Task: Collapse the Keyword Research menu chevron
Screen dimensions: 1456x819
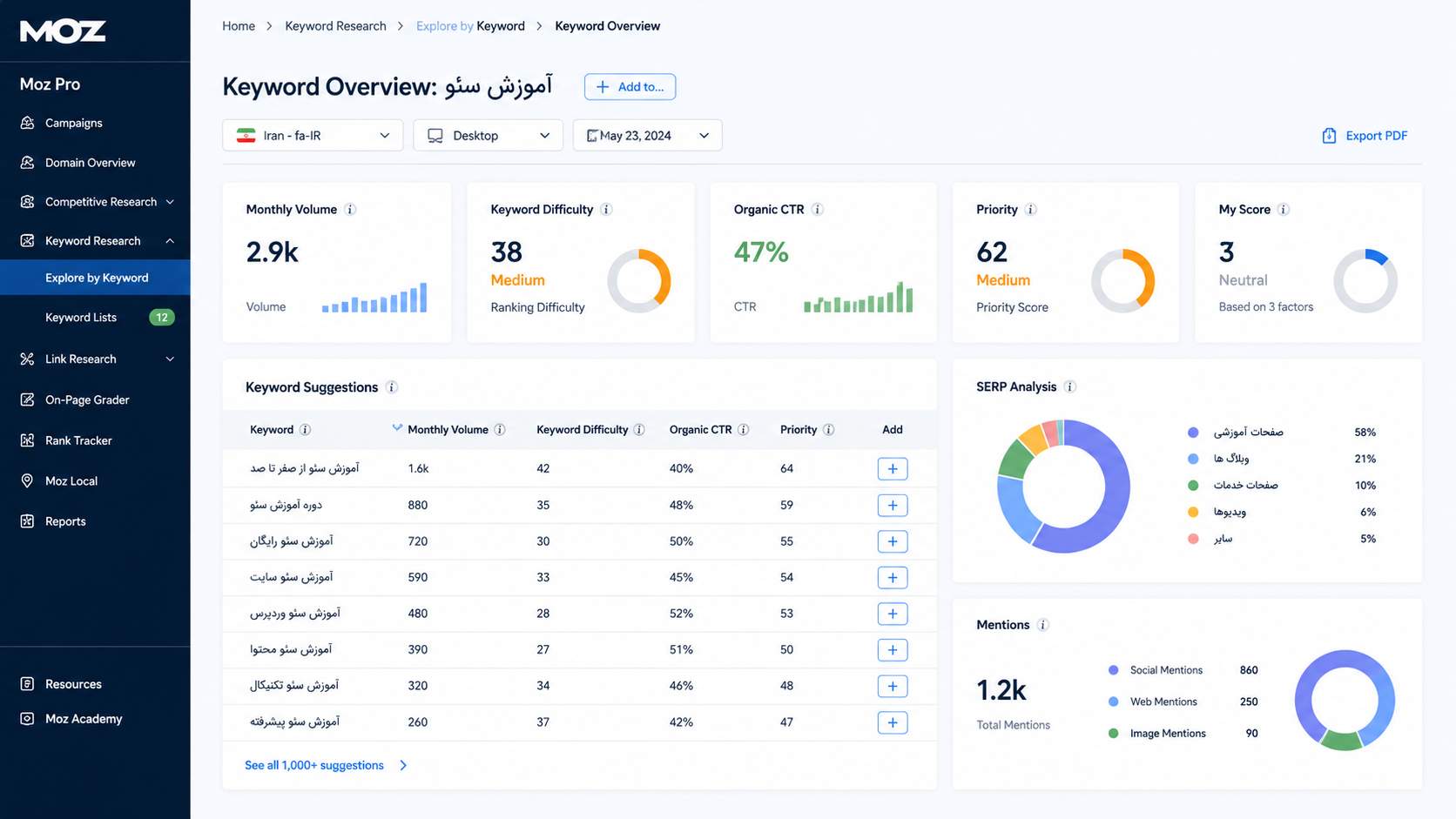Action: (x=170, y=241)
